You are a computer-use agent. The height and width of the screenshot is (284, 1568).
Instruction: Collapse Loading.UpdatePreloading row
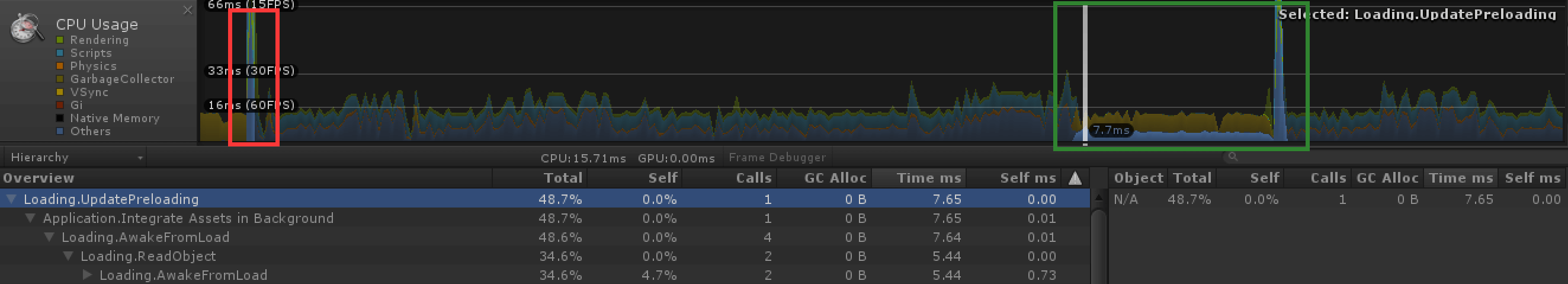[11, 199]
